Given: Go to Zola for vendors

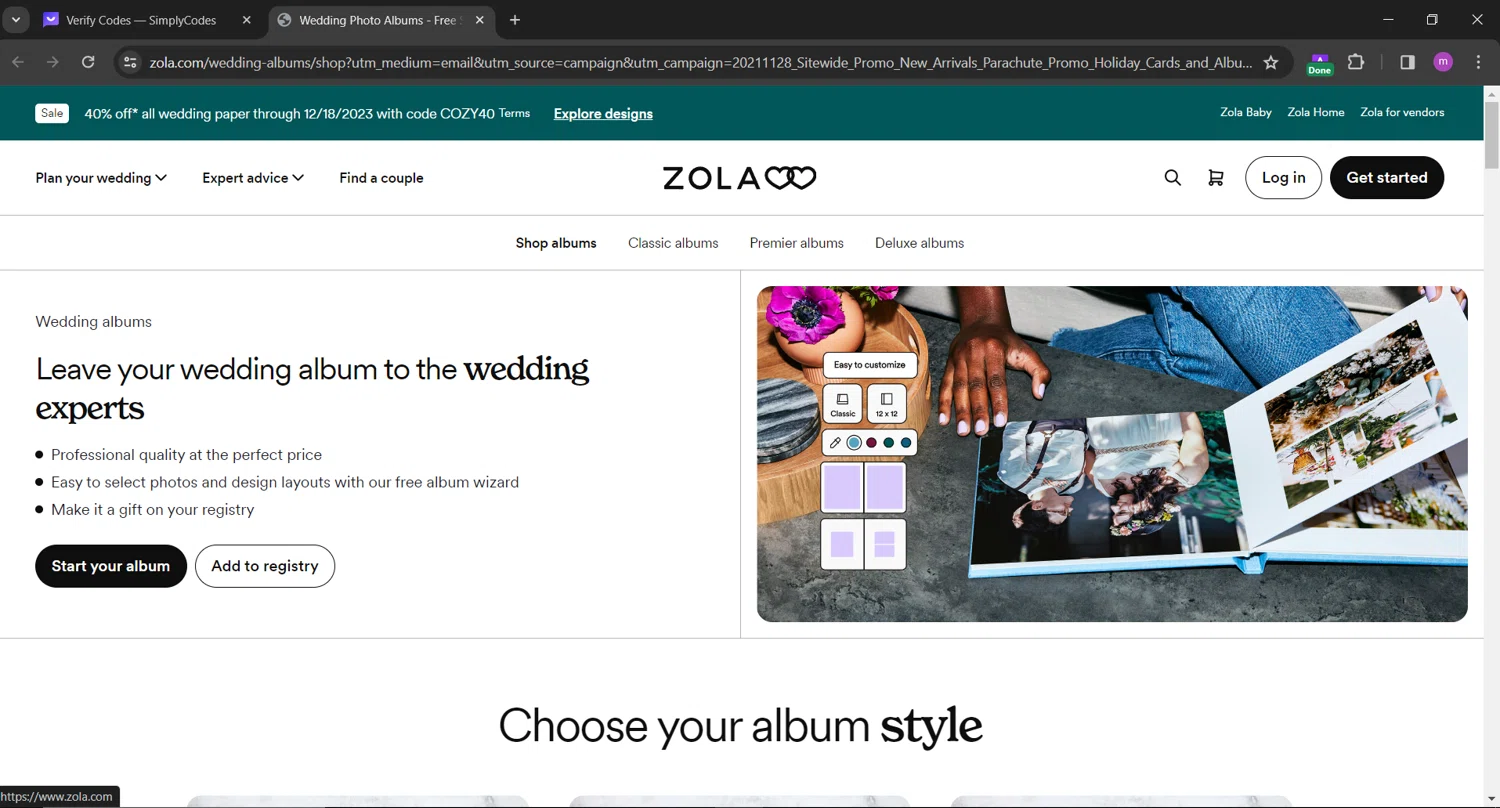Looking at the screenshot, I should click(1402, 112).
